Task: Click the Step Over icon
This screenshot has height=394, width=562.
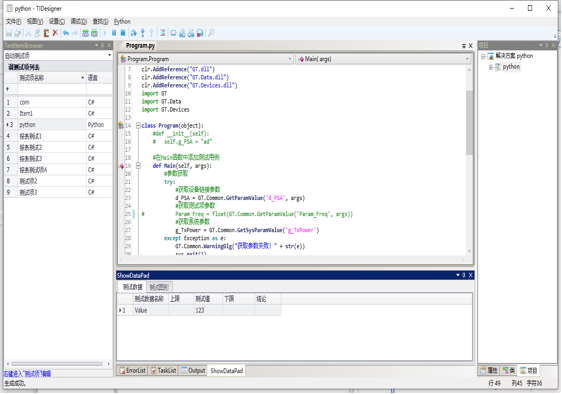Action: click(134, 33)
